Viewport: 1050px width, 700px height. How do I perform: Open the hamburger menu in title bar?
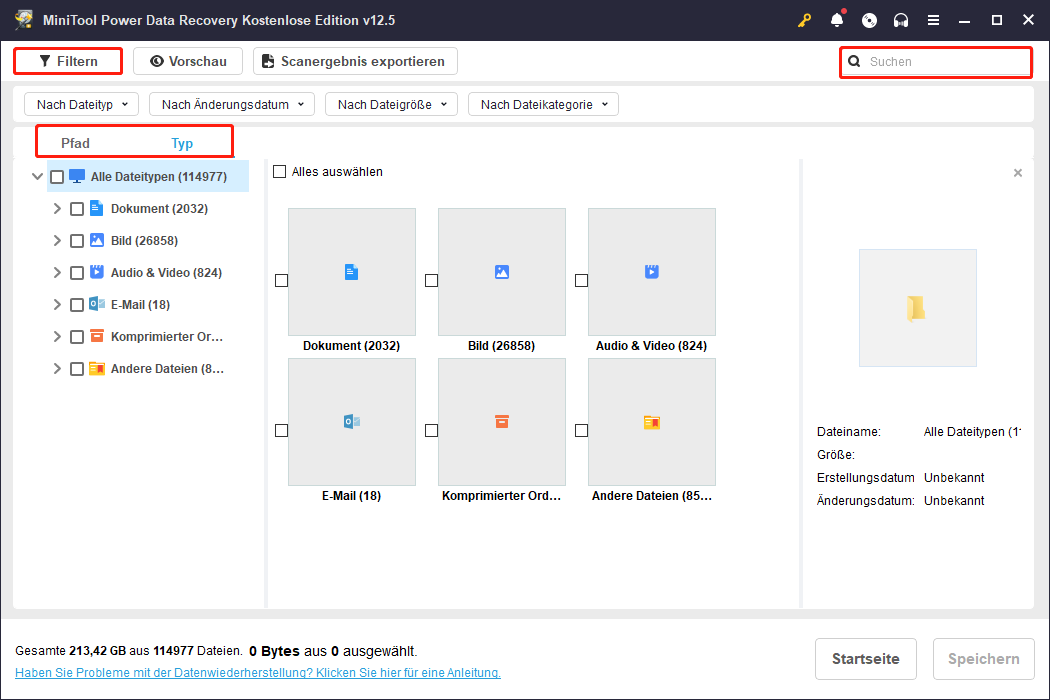tap(933, 20)
